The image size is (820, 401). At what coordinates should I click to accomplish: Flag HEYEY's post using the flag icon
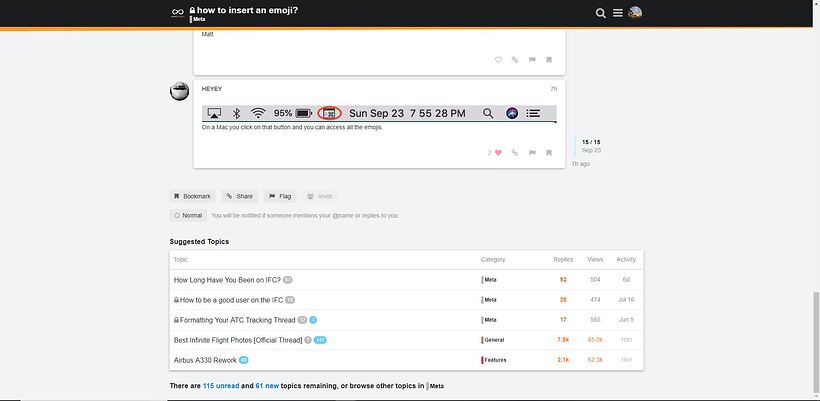(x=532, y=153)
